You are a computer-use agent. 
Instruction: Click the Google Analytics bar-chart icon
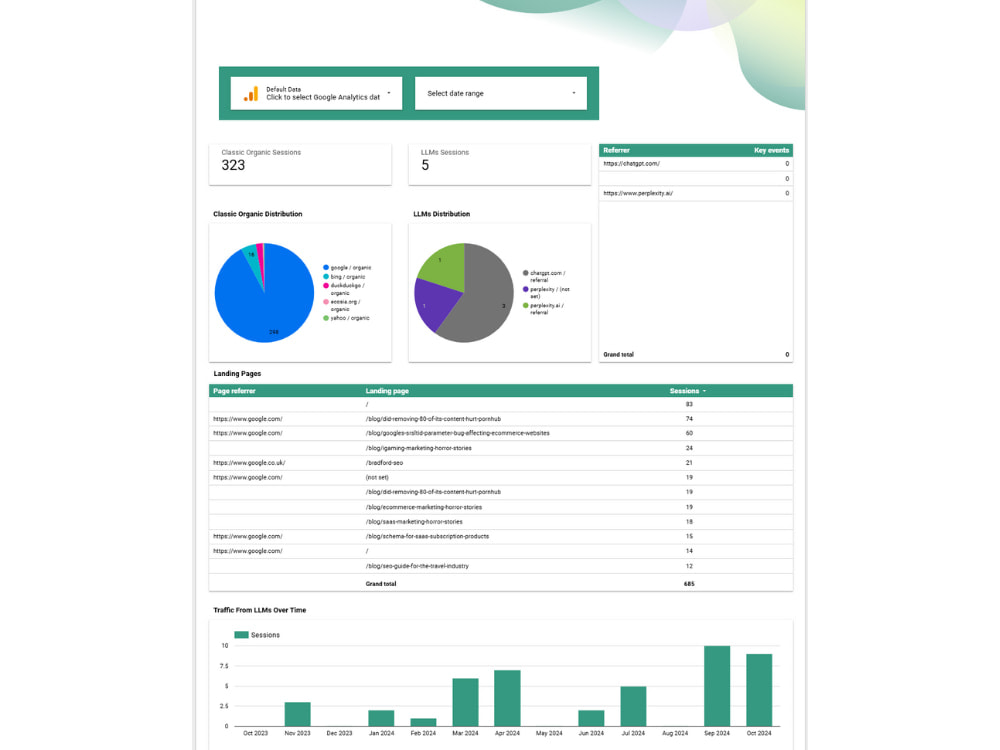tap(251, 94)
